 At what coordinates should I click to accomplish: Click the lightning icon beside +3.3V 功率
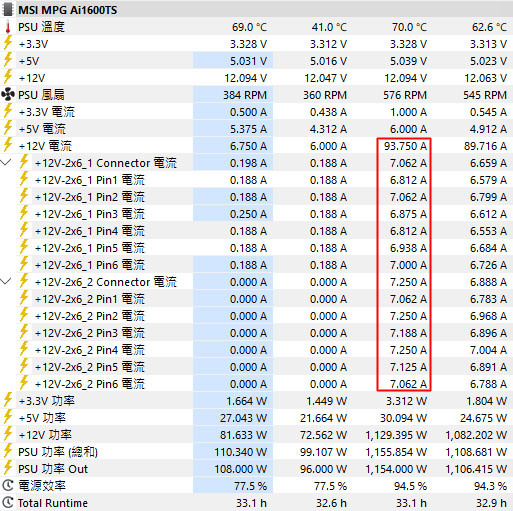8,400
